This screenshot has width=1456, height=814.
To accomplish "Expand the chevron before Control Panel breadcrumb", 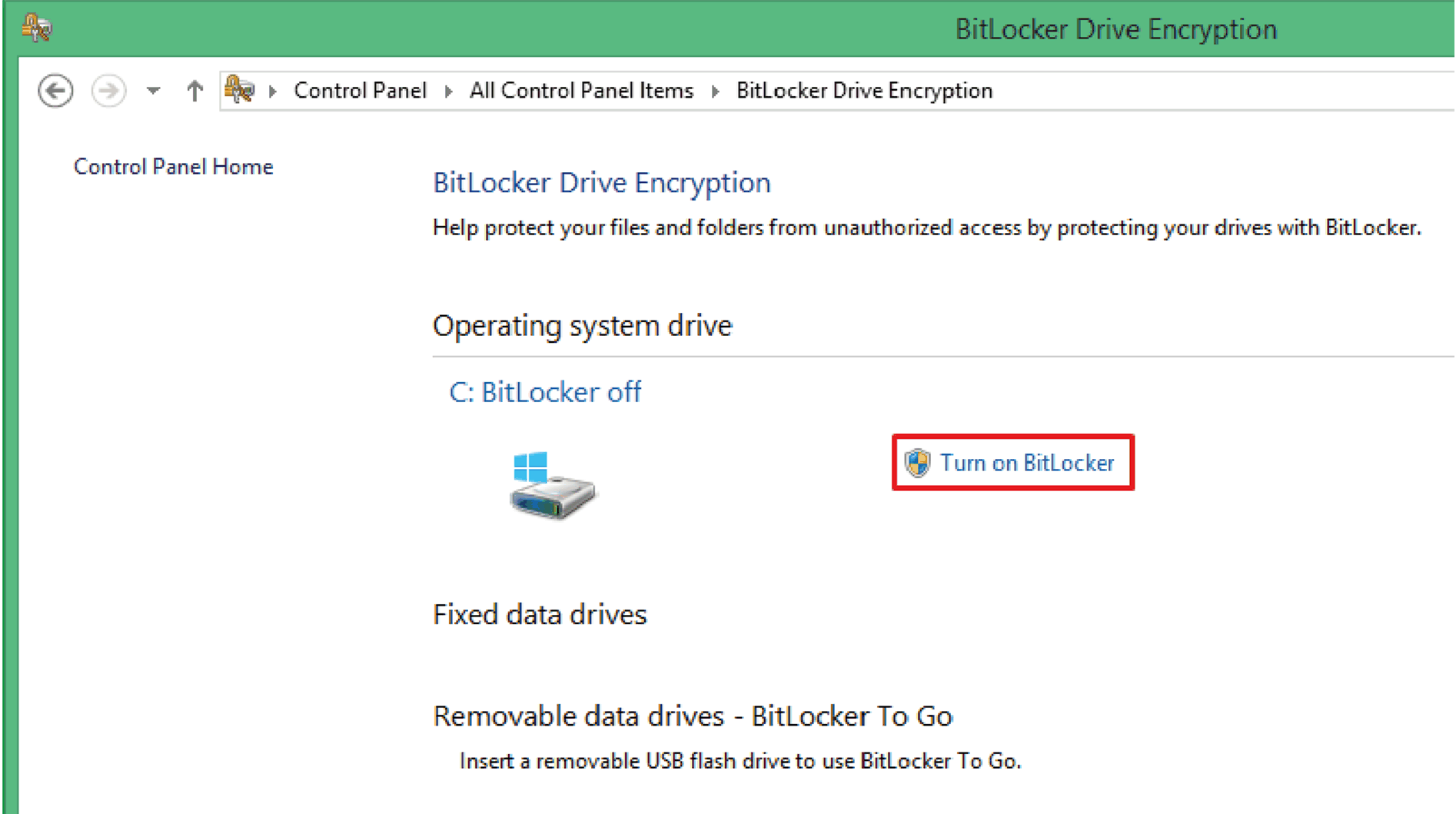I will tap(272, 91).
